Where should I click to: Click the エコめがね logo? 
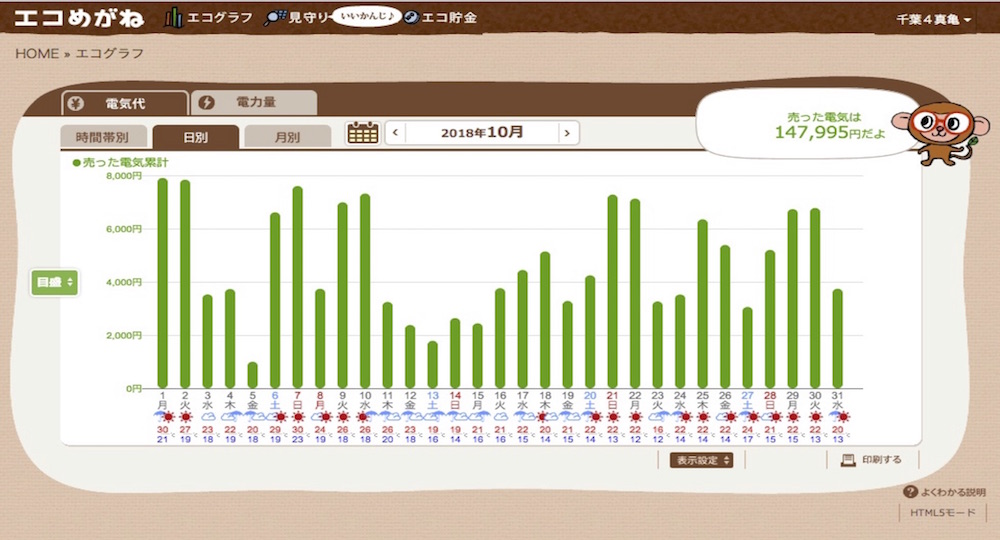pyautogui.click(x=79, y=18)
